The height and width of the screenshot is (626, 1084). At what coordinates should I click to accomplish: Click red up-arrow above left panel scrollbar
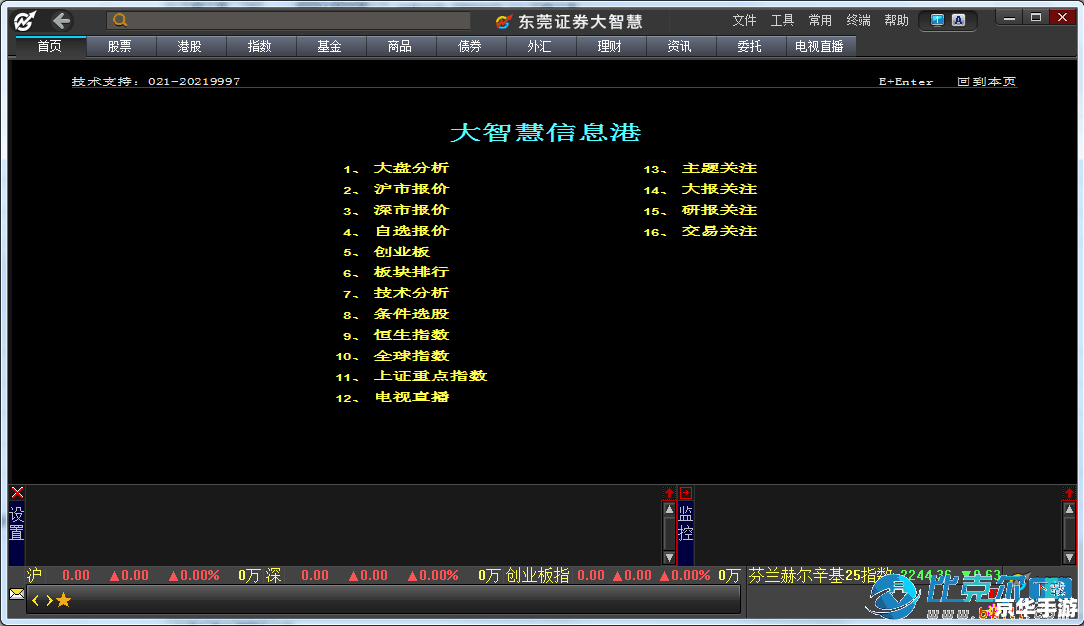(x=669, y=493)
